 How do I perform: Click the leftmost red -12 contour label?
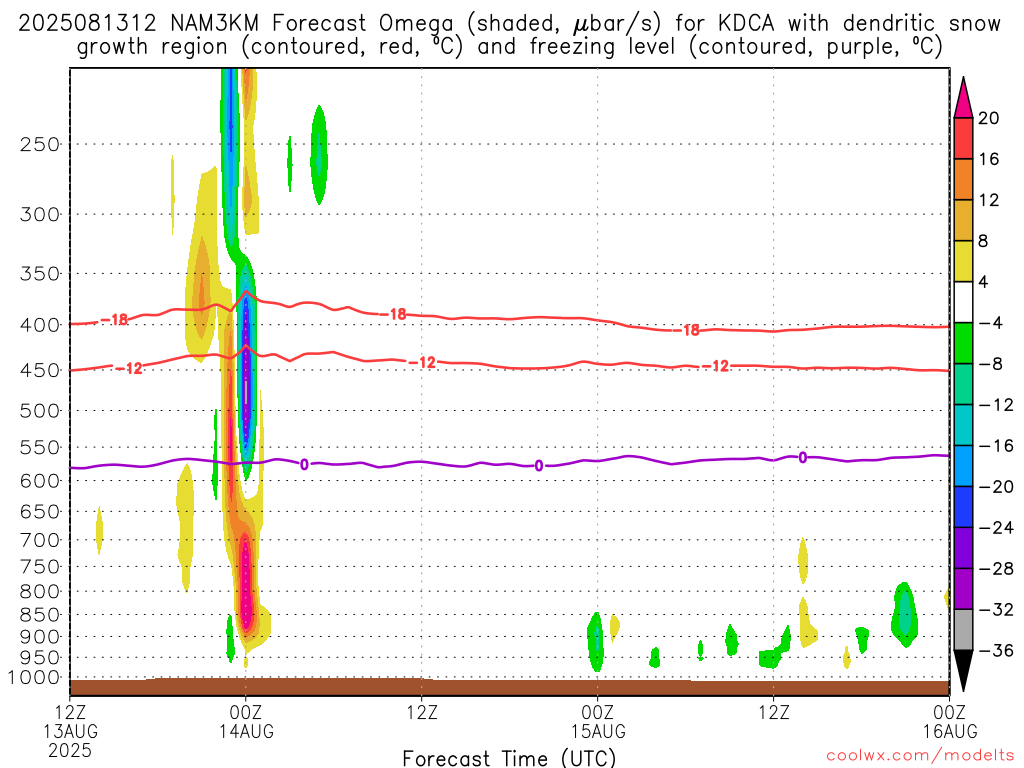[x=131, y=369]
